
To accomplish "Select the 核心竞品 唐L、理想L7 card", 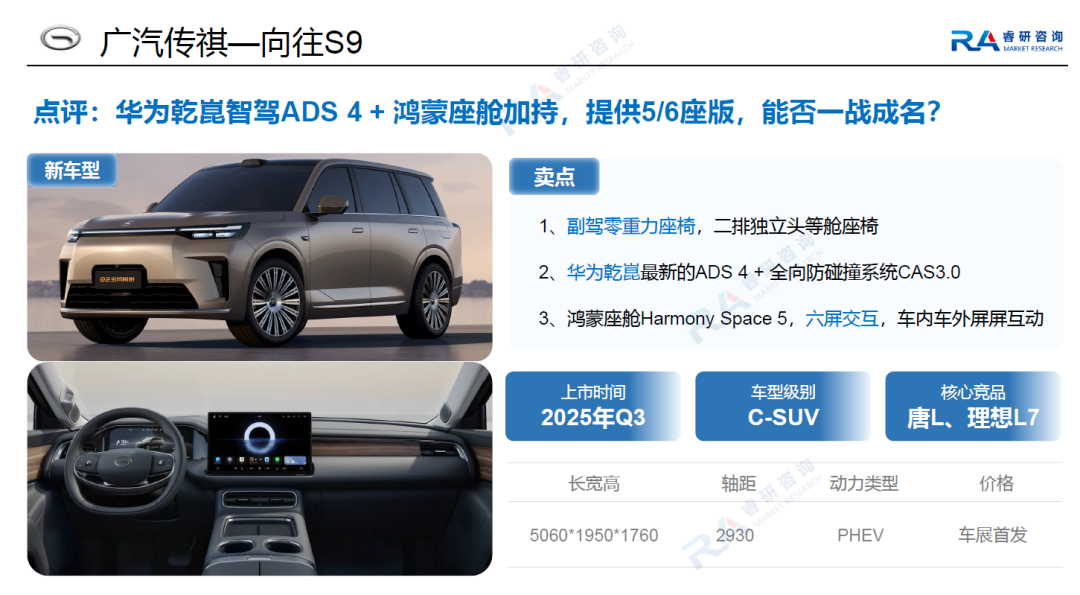I will (973, 406).
